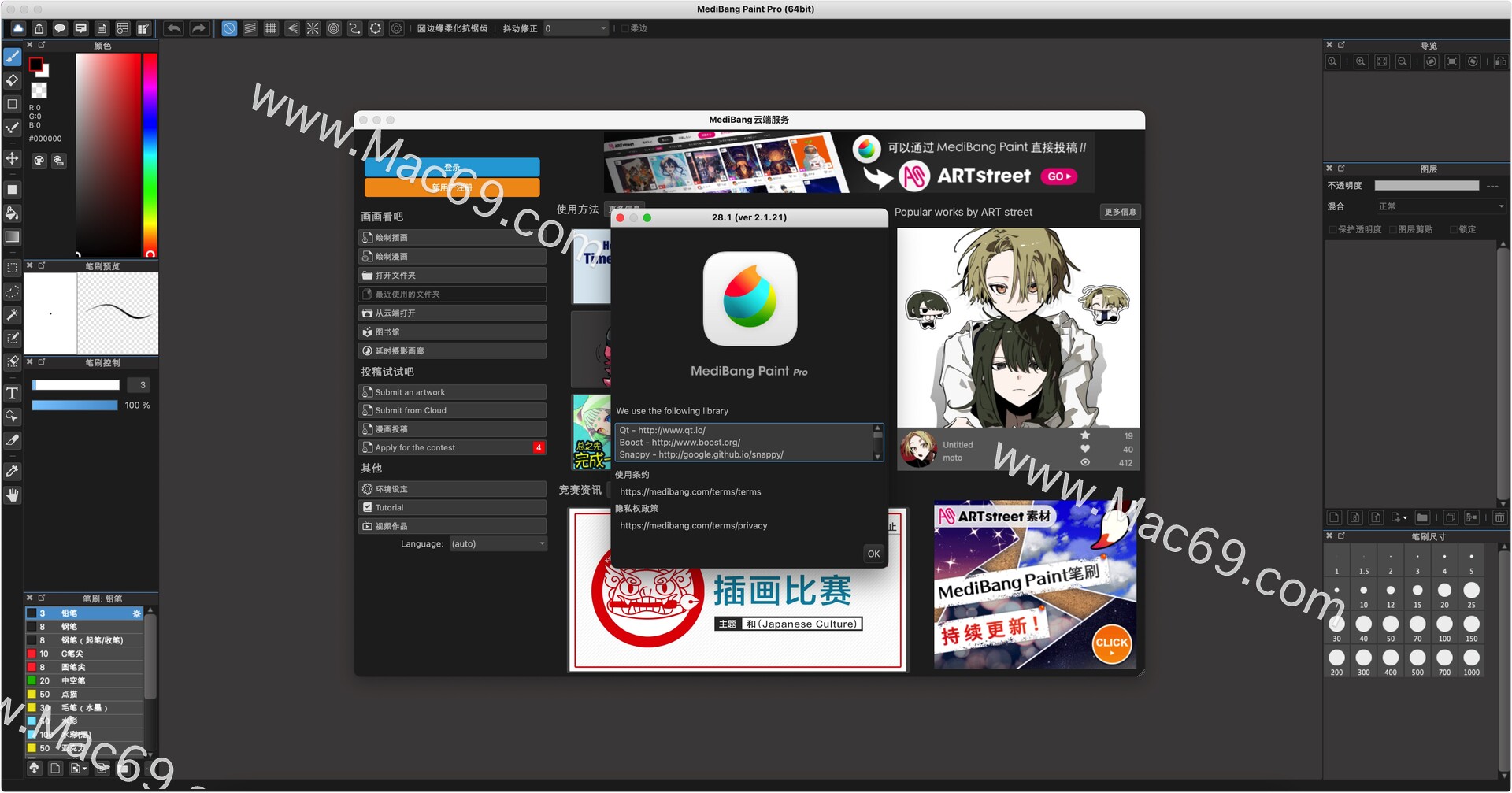Screen dimensions: 1512x793
Task: Select the Move tool with four arrows
Action: [12, 158]
